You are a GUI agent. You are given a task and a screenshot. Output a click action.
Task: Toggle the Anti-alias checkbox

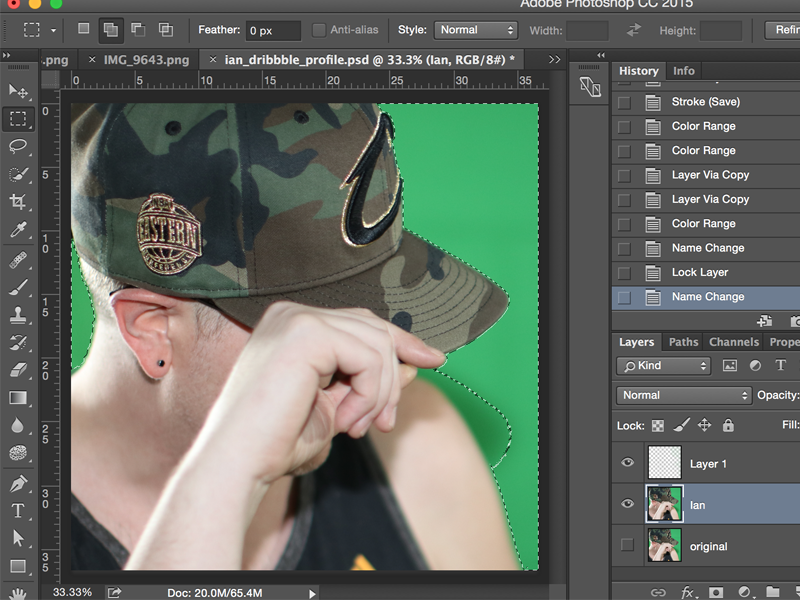(319, 30)
